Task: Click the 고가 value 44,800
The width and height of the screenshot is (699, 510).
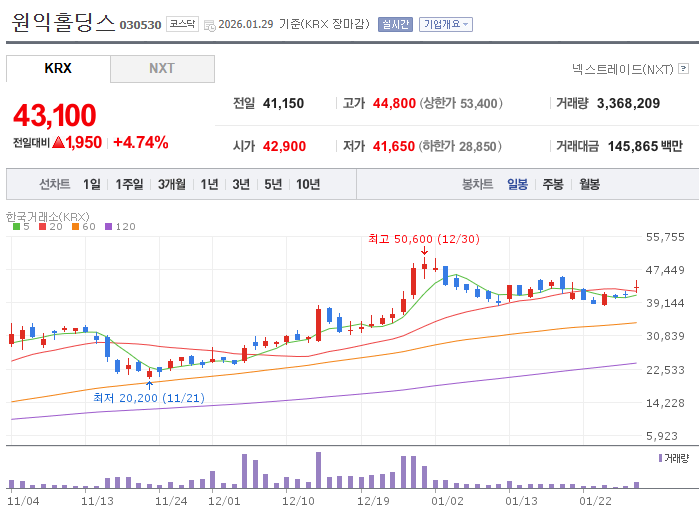Action: (394, 103)
